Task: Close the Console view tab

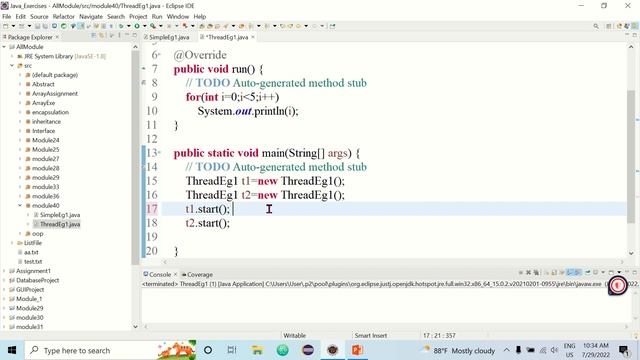Action: coord(176,274)
